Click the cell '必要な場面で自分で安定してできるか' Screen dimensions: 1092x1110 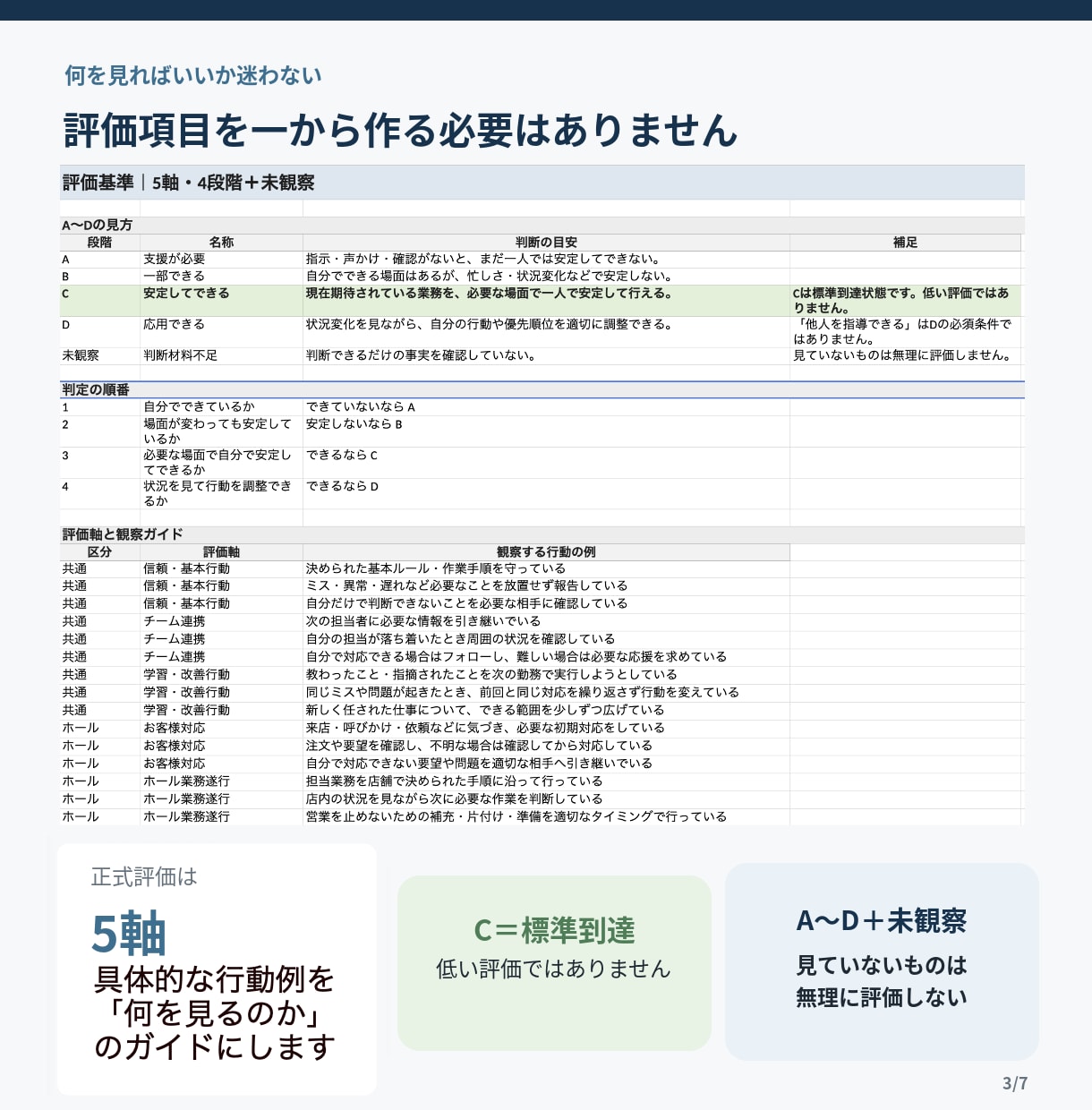coord(218,463)
